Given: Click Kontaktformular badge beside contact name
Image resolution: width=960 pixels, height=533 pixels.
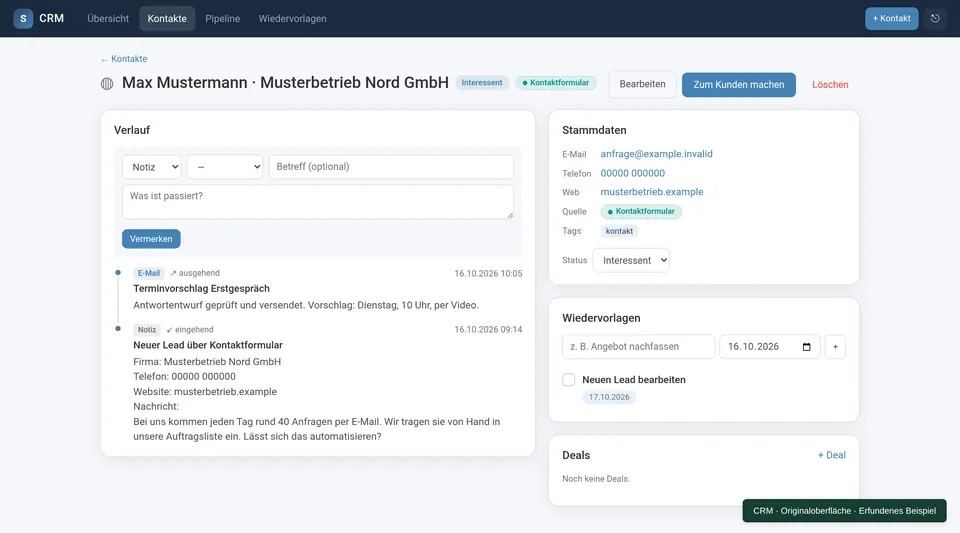Looking at the screenshot, I should point(555,83).
